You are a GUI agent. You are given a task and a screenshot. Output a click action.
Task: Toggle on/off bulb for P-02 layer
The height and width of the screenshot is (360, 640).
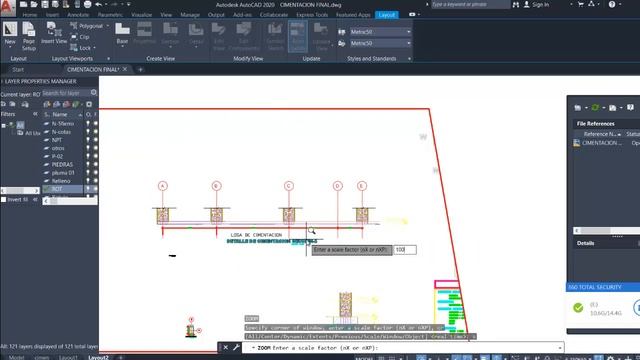coord(88,156)
